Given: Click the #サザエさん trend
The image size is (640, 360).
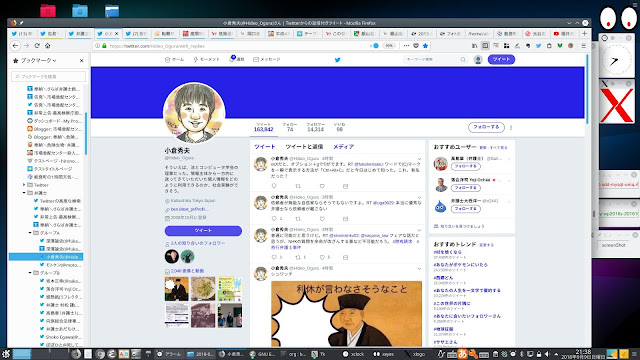Looking at the screenshot, I should tap(446, 342).
